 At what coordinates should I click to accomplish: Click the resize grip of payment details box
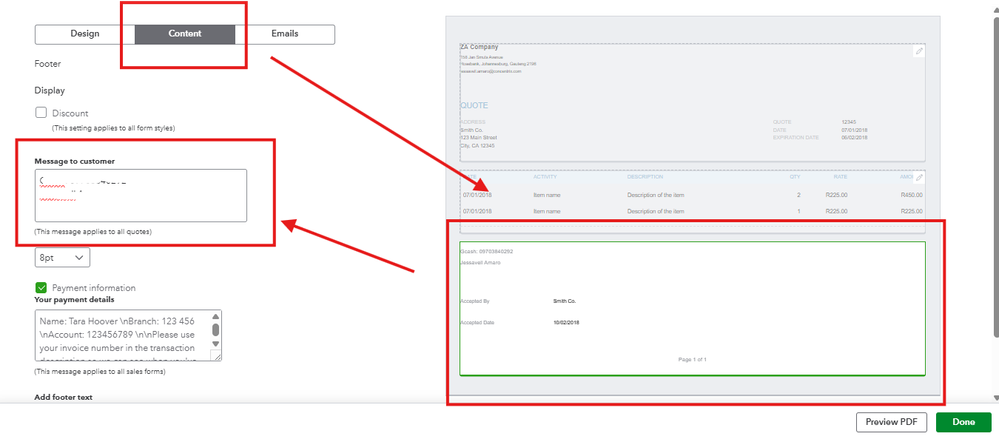[x=216, y=355]
